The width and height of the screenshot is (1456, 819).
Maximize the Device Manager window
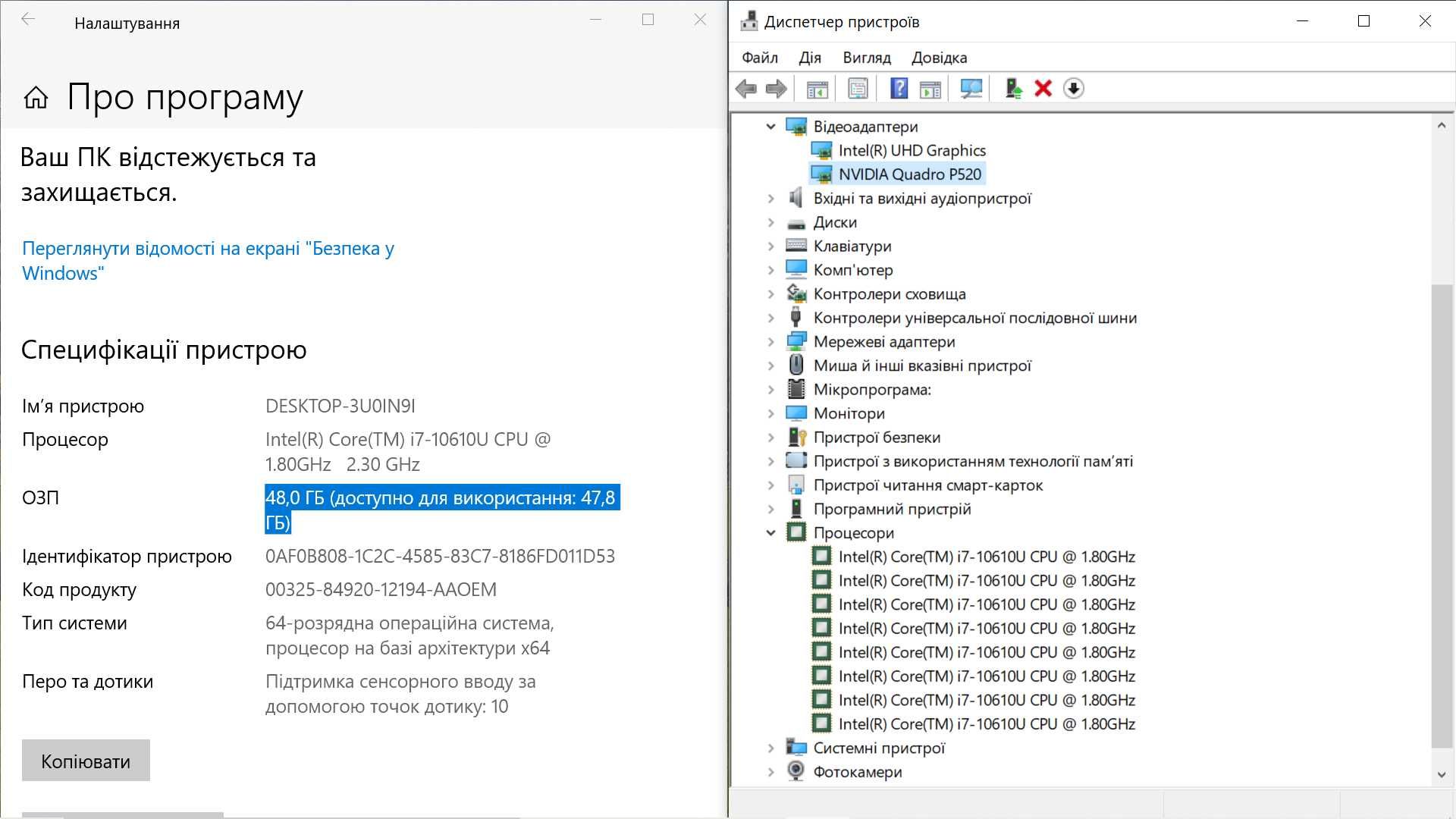[1363, 21]
